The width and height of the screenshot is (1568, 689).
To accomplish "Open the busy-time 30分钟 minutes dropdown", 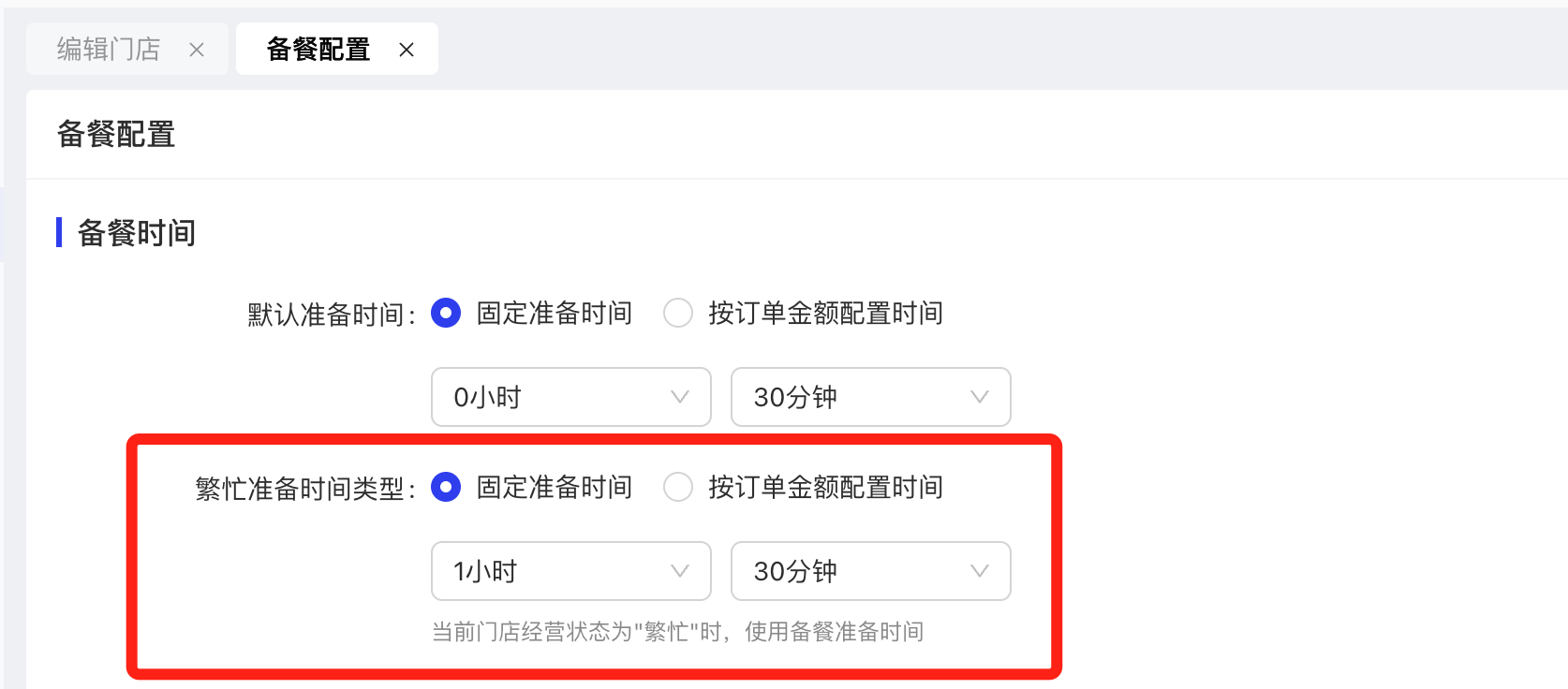I will click(871, 571).
